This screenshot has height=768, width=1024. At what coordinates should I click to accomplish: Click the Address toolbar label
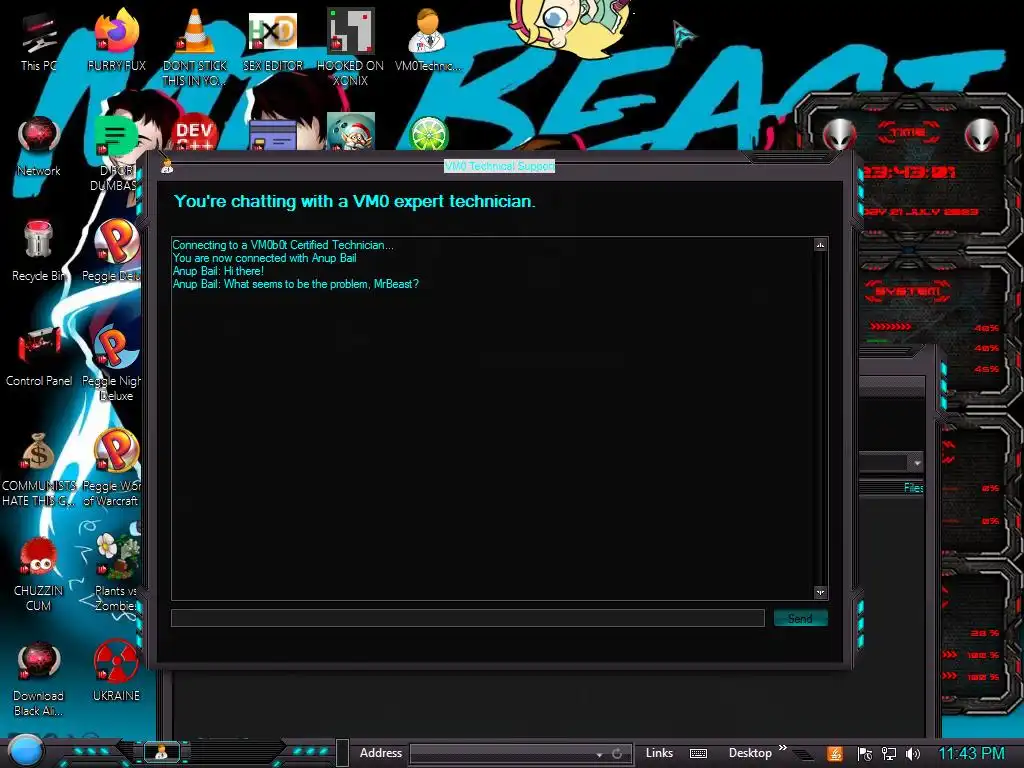381,753
